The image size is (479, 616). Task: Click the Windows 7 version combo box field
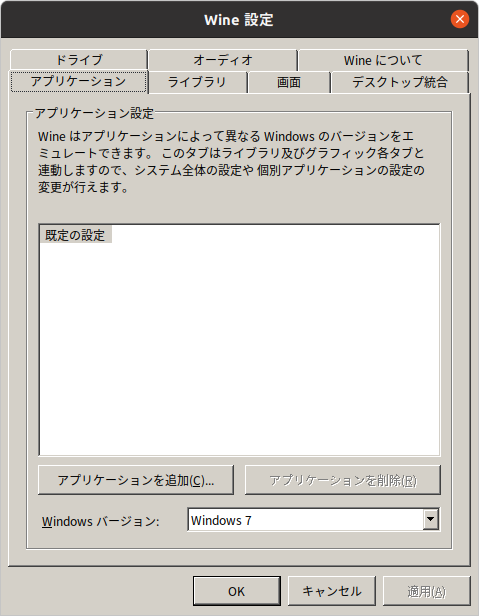[x=314, y=519]
